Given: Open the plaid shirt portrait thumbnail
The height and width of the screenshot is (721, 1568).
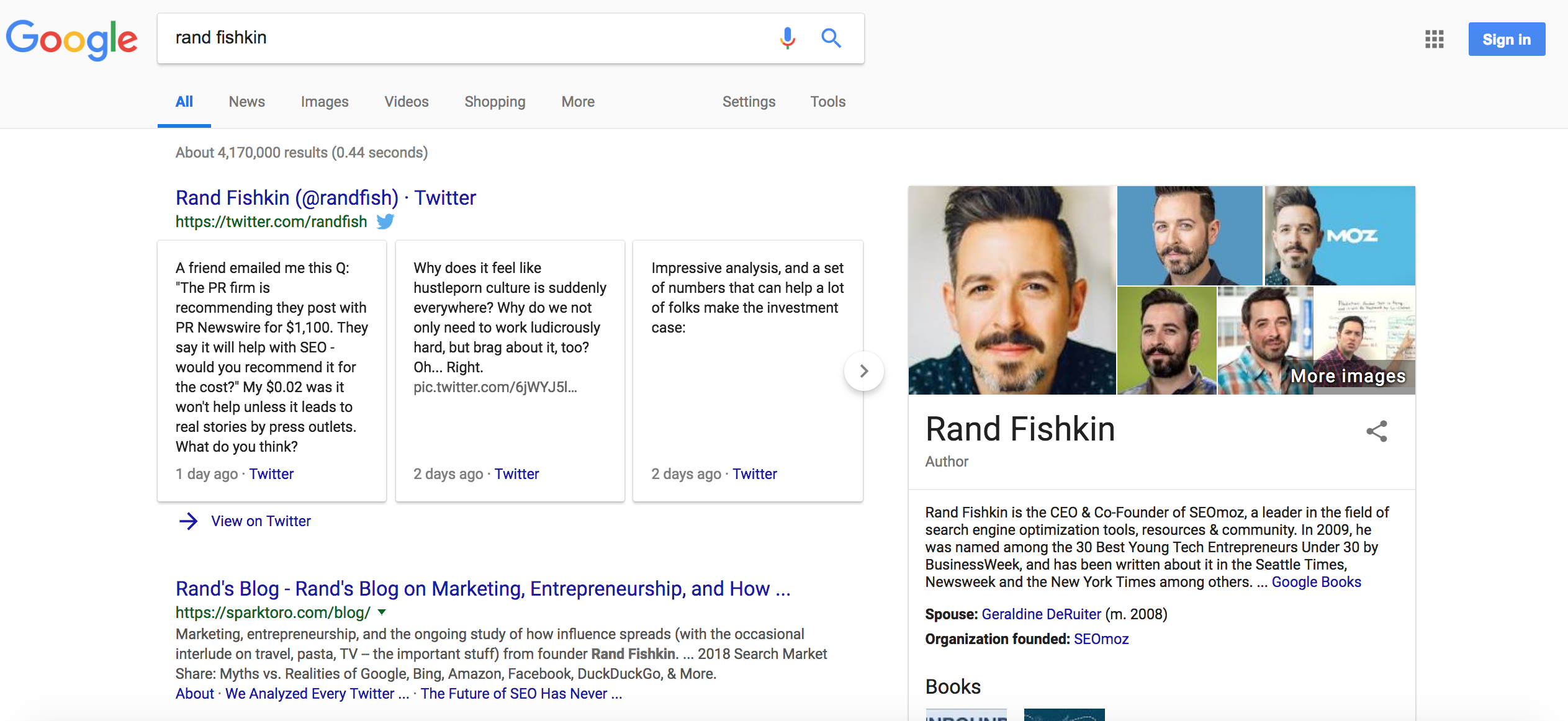Looking at the screenshot, I should click(x=1265, y=341).
